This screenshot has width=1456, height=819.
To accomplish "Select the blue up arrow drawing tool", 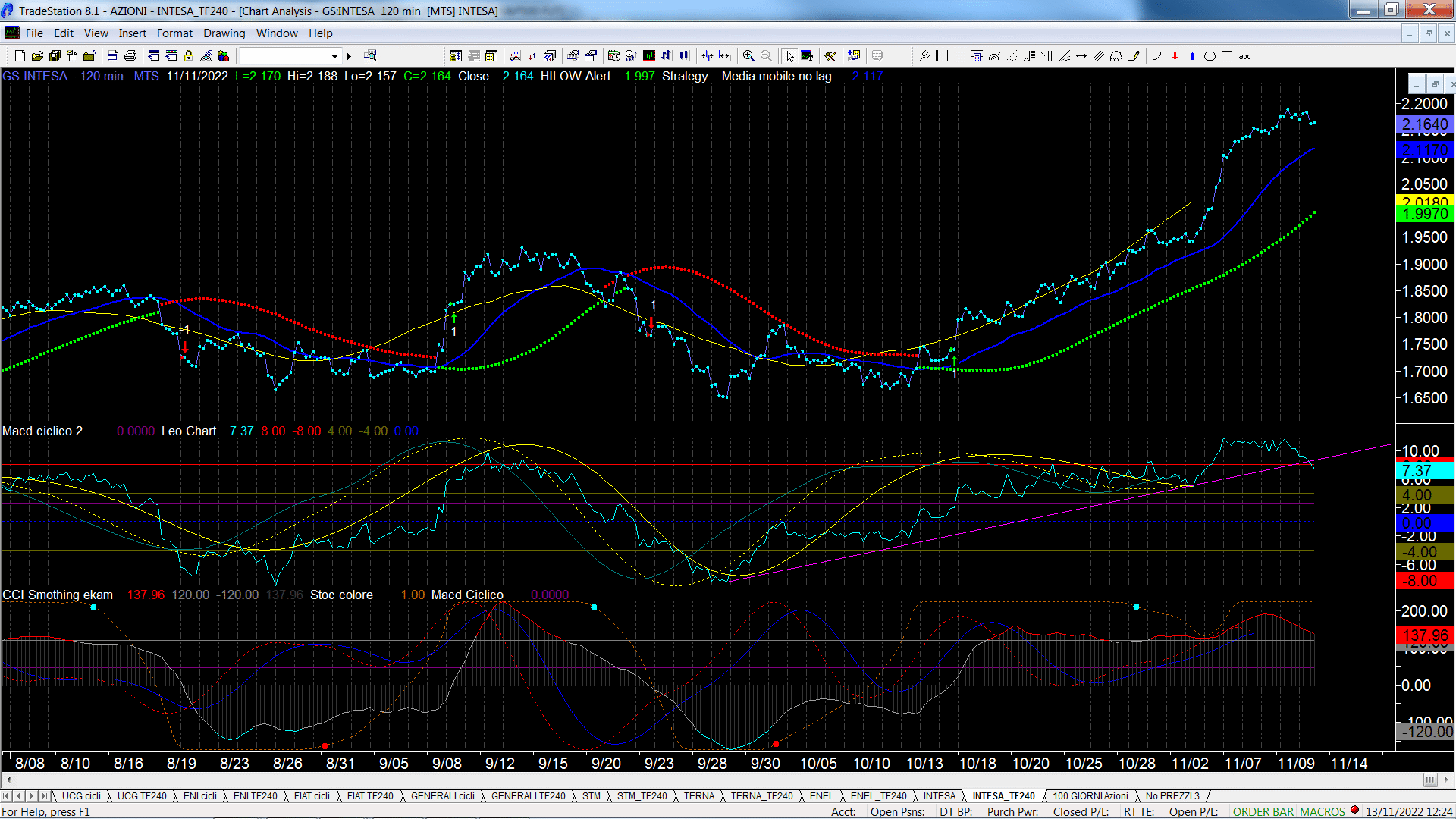I will pos(1192,56).
